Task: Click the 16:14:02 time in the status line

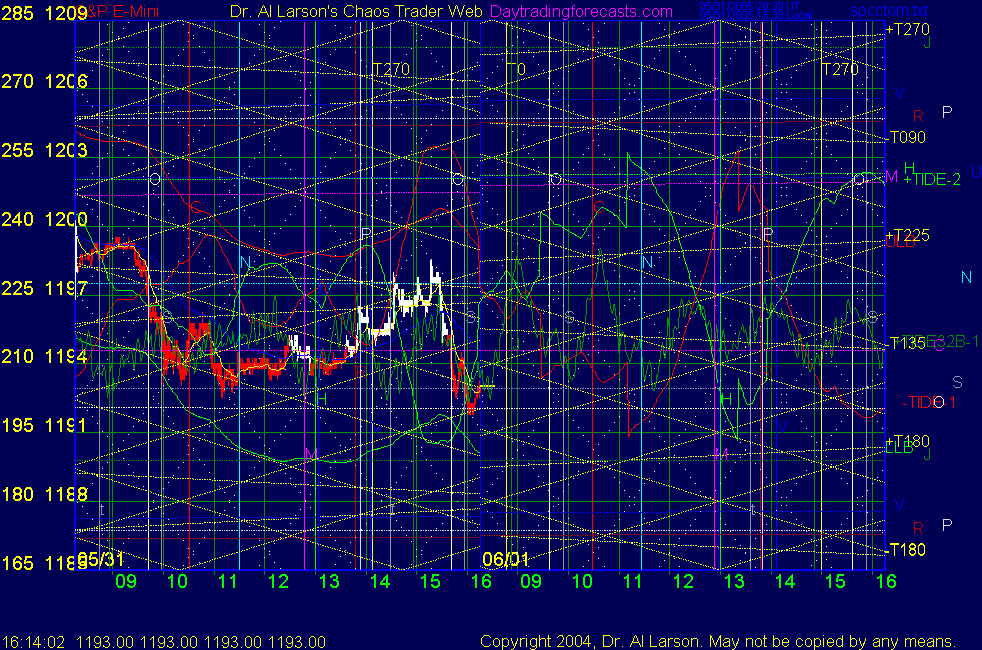Action: (33, 642)
